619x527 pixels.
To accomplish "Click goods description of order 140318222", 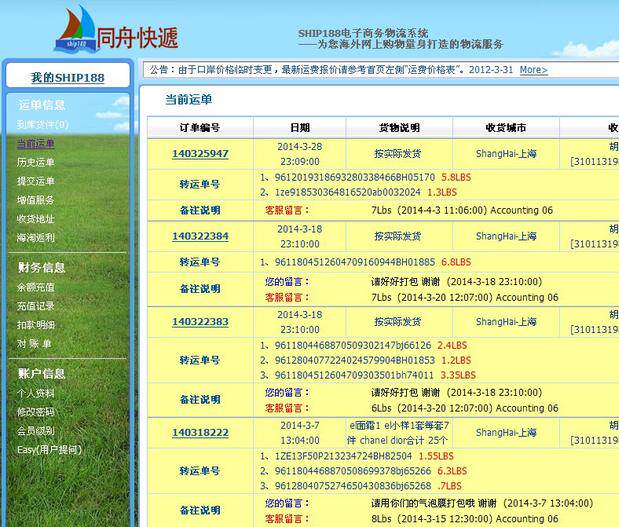I will point(399,433).
